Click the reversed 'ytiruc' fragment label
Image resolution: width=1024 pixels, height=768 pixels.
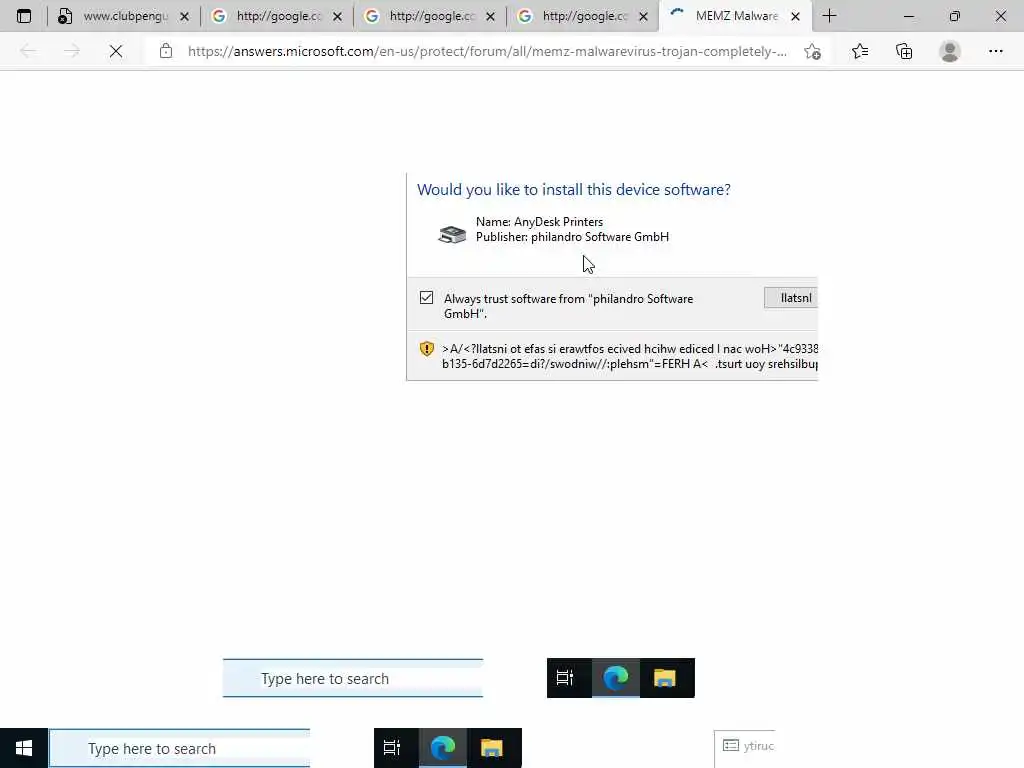tap(758, 746)
